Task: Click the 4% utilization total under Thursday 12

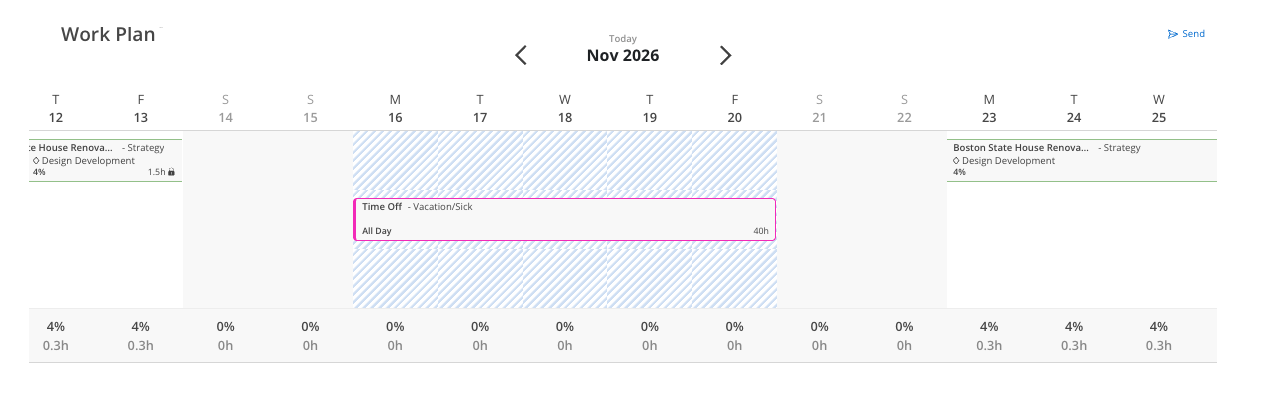Action: coord(56,326)
